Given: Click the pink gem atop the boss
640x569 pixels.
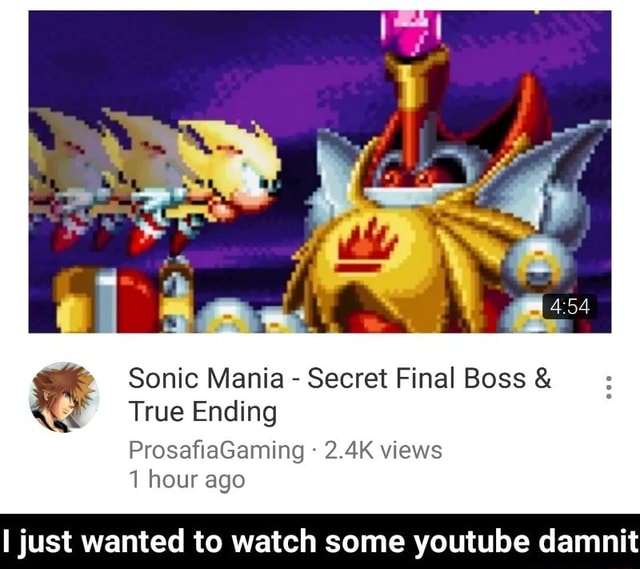Looking at the screenshot, I should (411, 32).
